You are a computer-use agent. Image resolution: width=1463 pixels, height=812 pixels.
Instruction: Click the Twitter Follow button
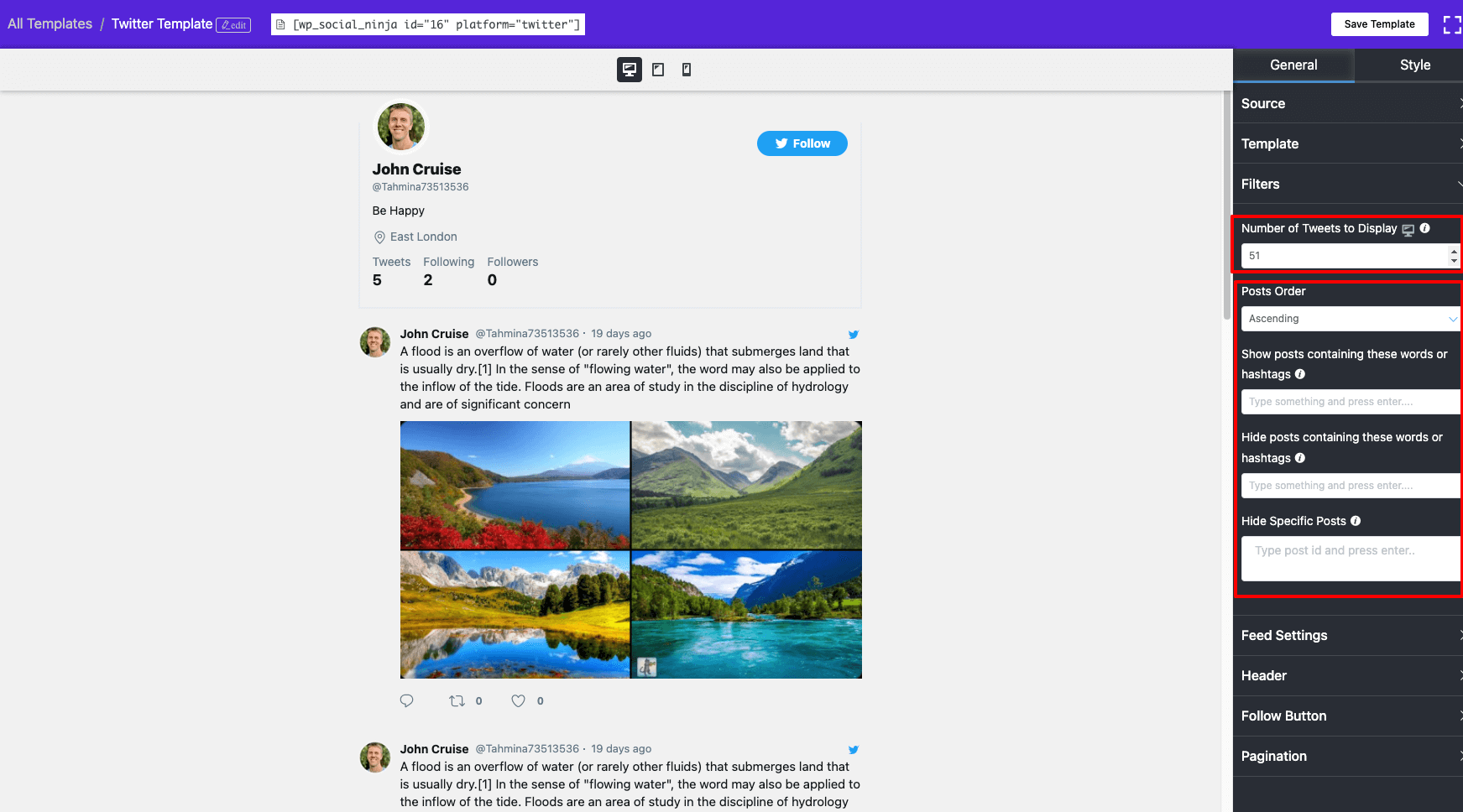pyautogui.click(x=802, y=143)
